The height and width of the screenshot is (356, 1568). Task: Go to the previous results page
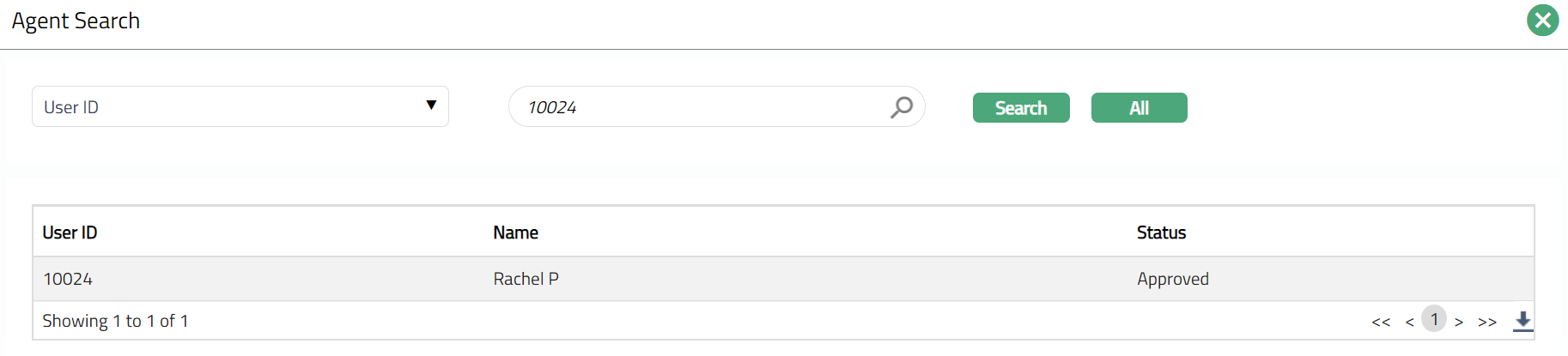[x=1409, y=322]
